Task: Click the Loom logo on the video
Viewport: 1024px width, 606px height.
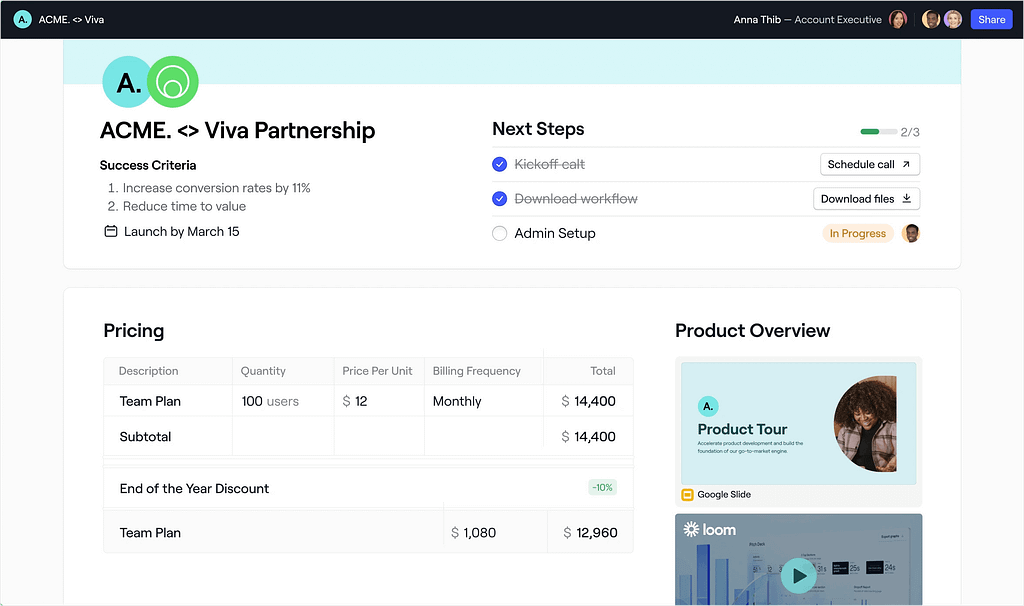Action: pos(710,530)
